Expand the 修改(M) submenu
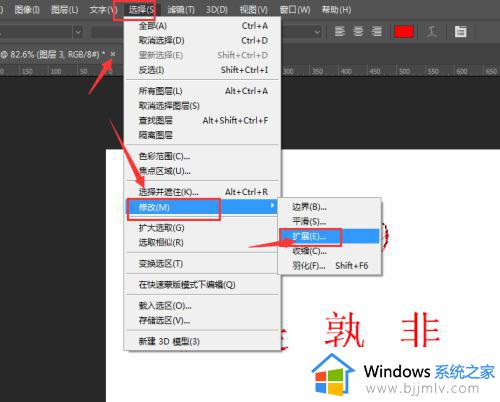500x402 pixels. point(202,207)
